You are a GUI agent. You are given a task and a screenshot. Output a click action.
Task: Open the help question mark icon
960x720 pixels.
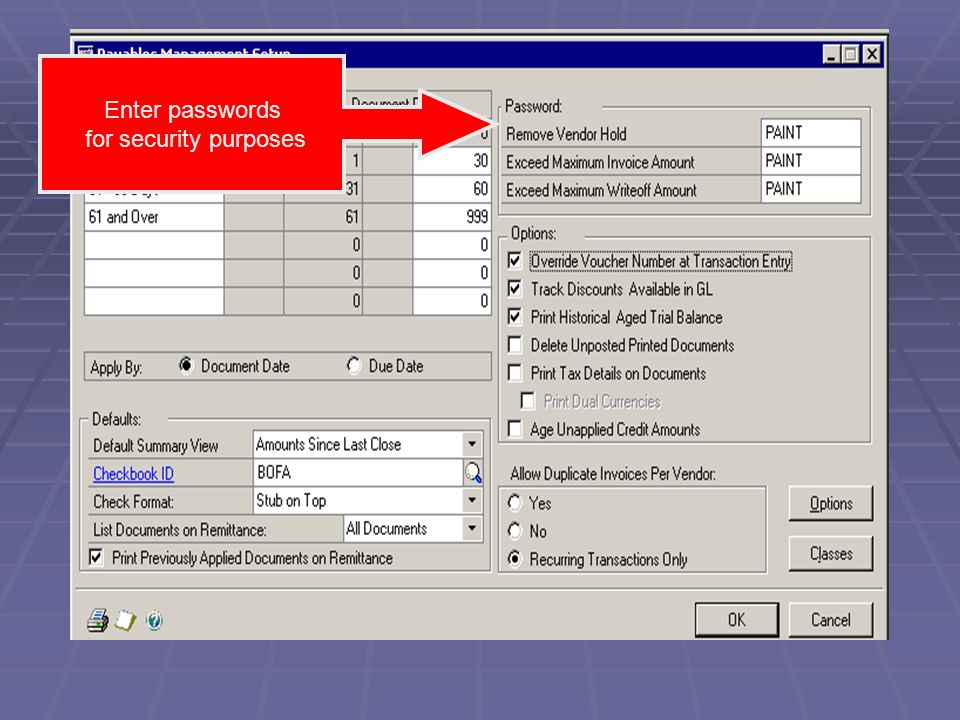154,620
